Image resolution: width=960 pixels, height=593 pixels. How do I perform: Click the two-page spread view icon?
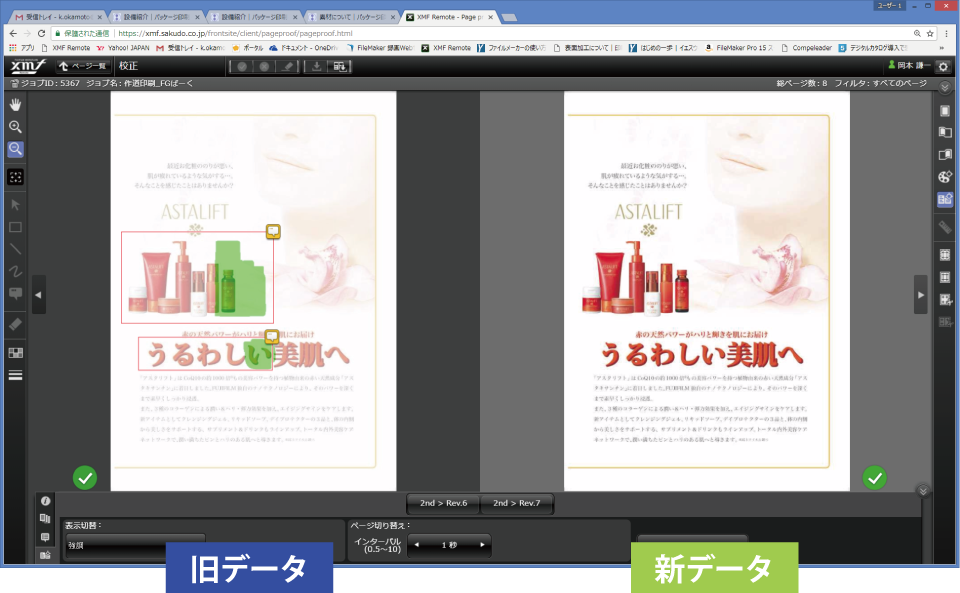(x=945, y=132)
